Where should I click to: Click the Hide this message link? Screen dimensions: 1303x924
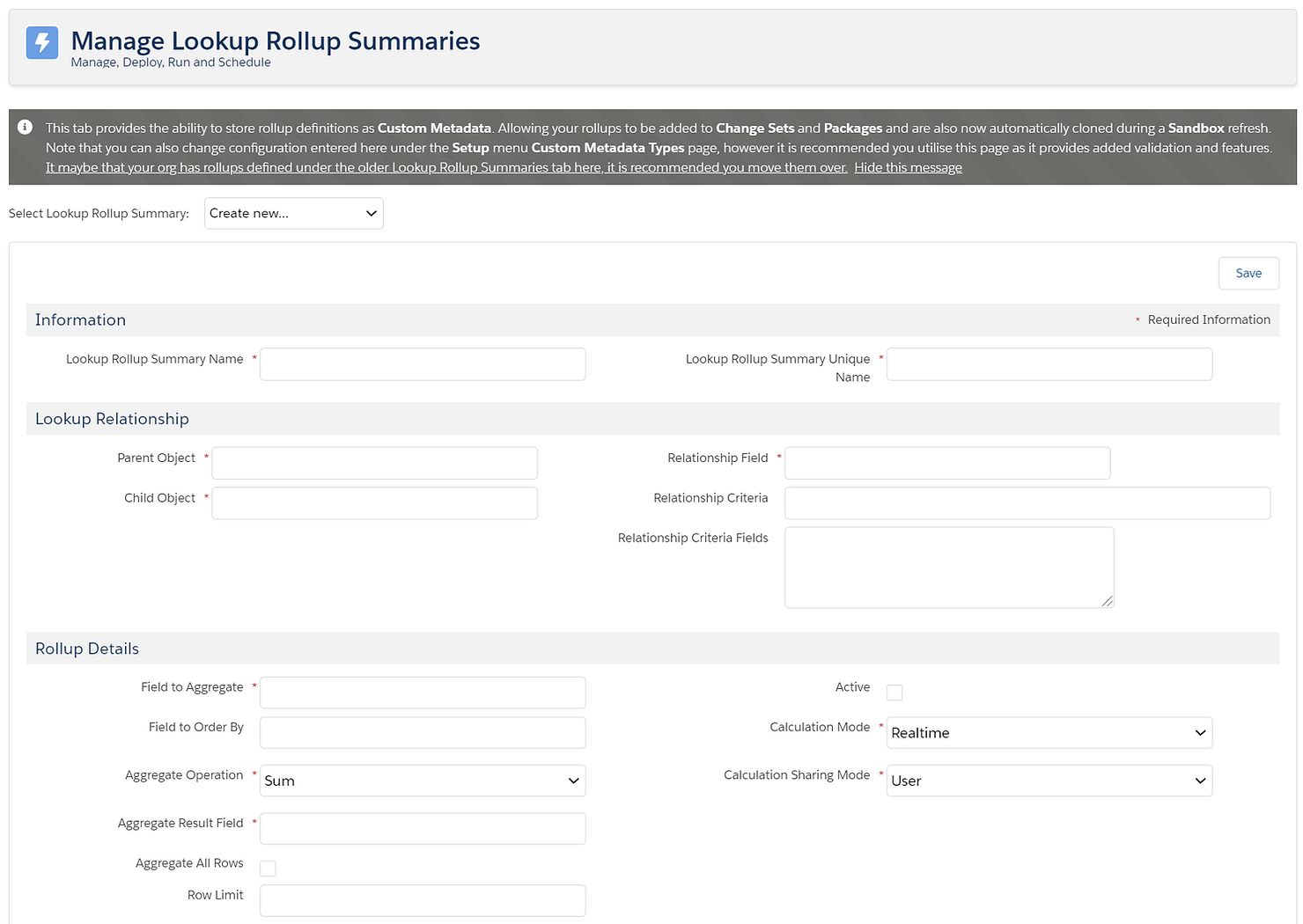coord(908,168)
